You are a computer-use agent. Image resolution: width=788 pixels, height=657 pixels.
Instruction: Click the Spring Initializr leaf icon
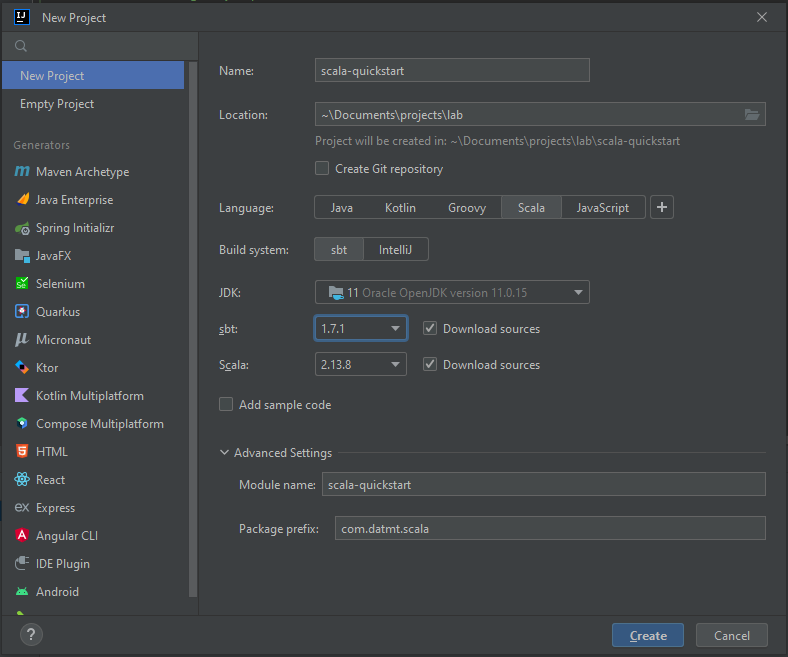[x=22, y=228]
